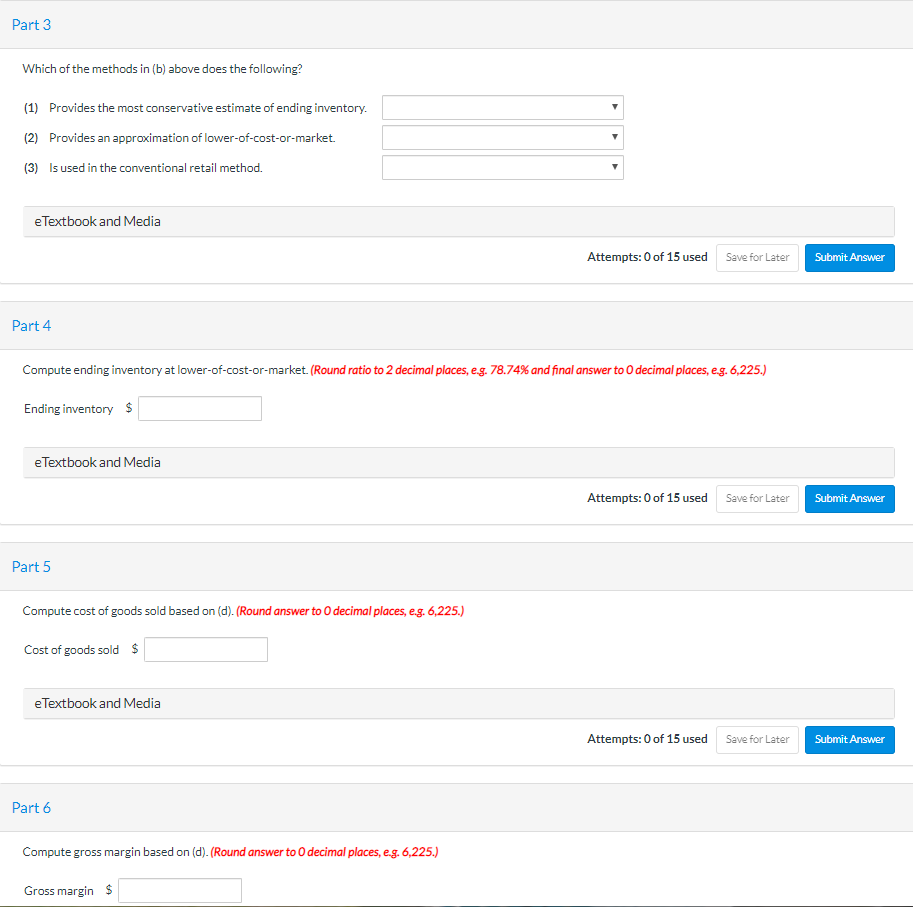This screenshot has width=913, height=907.
Task: Click Save for Later in Part 3
Action: tap(757, 257)
